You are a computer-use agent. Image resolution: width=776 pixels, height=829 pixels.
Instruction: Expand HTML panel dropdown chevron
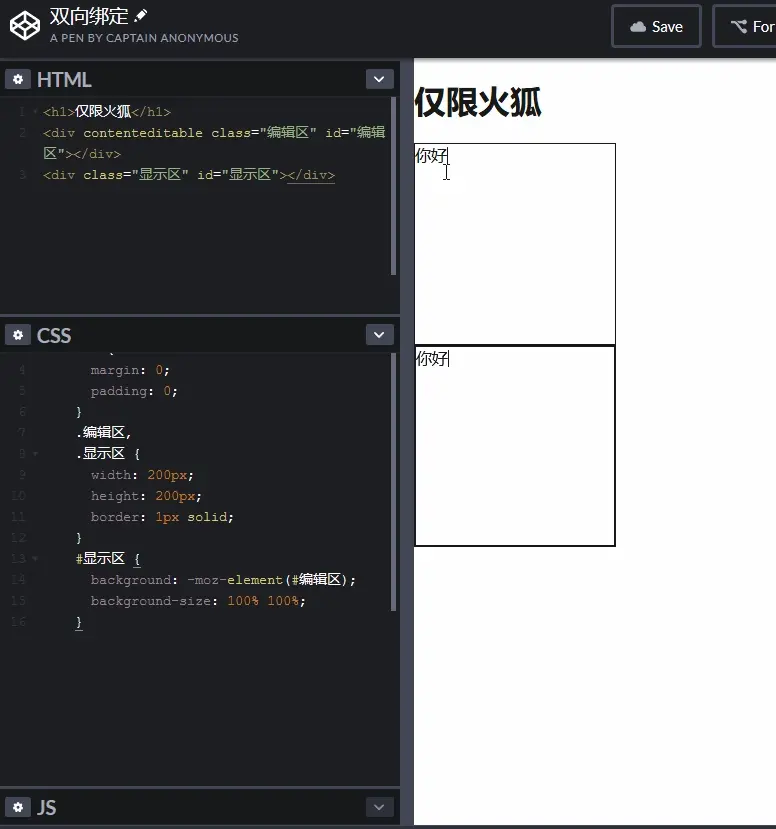(380, 79)
